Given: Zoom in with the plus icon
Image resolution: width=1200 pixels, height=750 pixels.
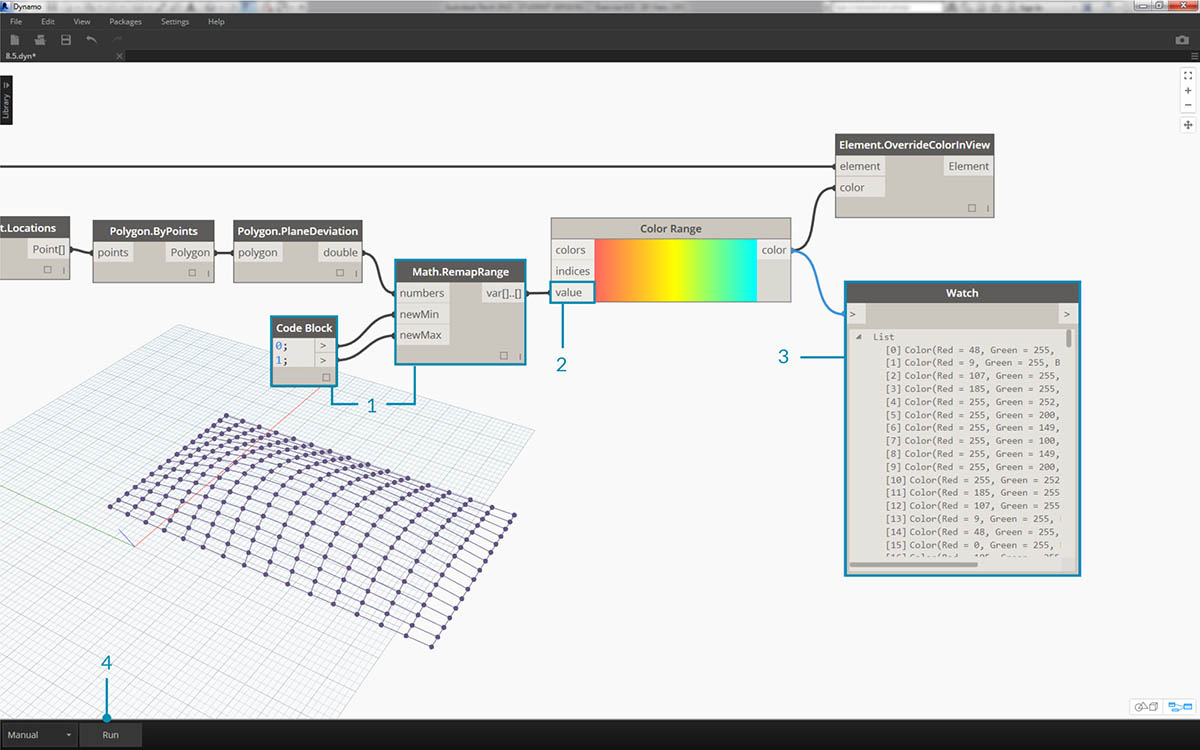Looking at the screenshot, I should pos(1188,90).
